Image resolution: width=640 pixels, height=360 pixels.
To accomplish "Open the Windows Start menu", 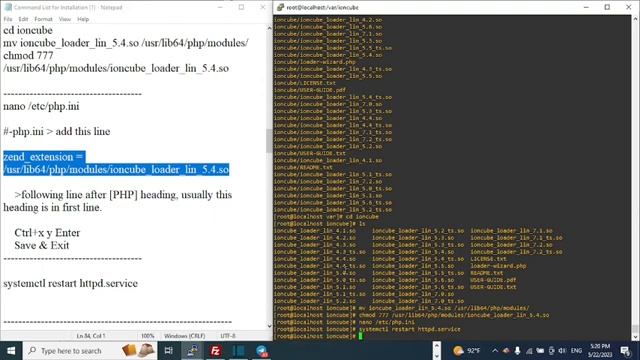I will pos(11,351).
